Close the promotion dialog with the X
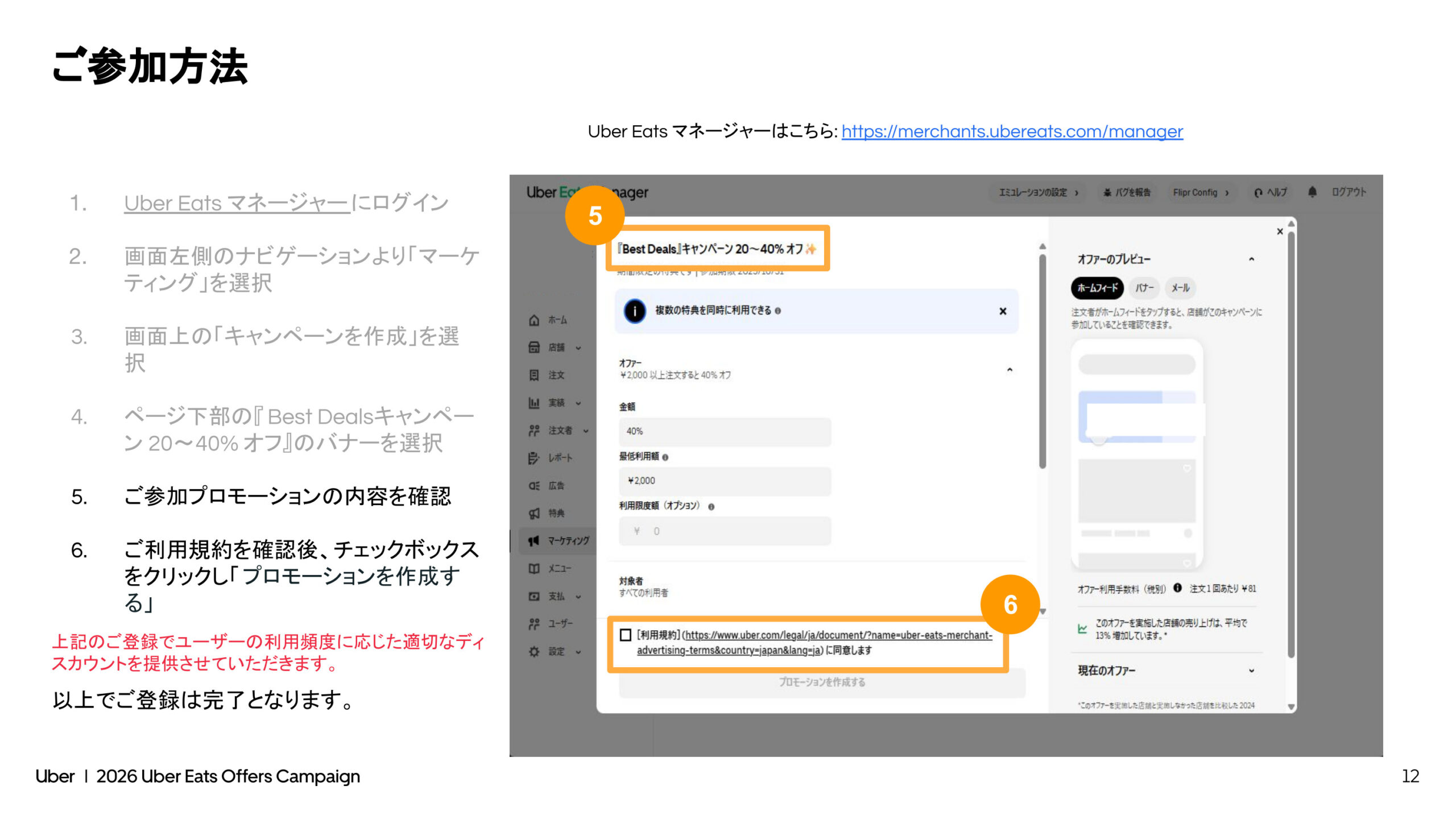The height and width of the screenshot is (819, 1456). click(1280, 231)
